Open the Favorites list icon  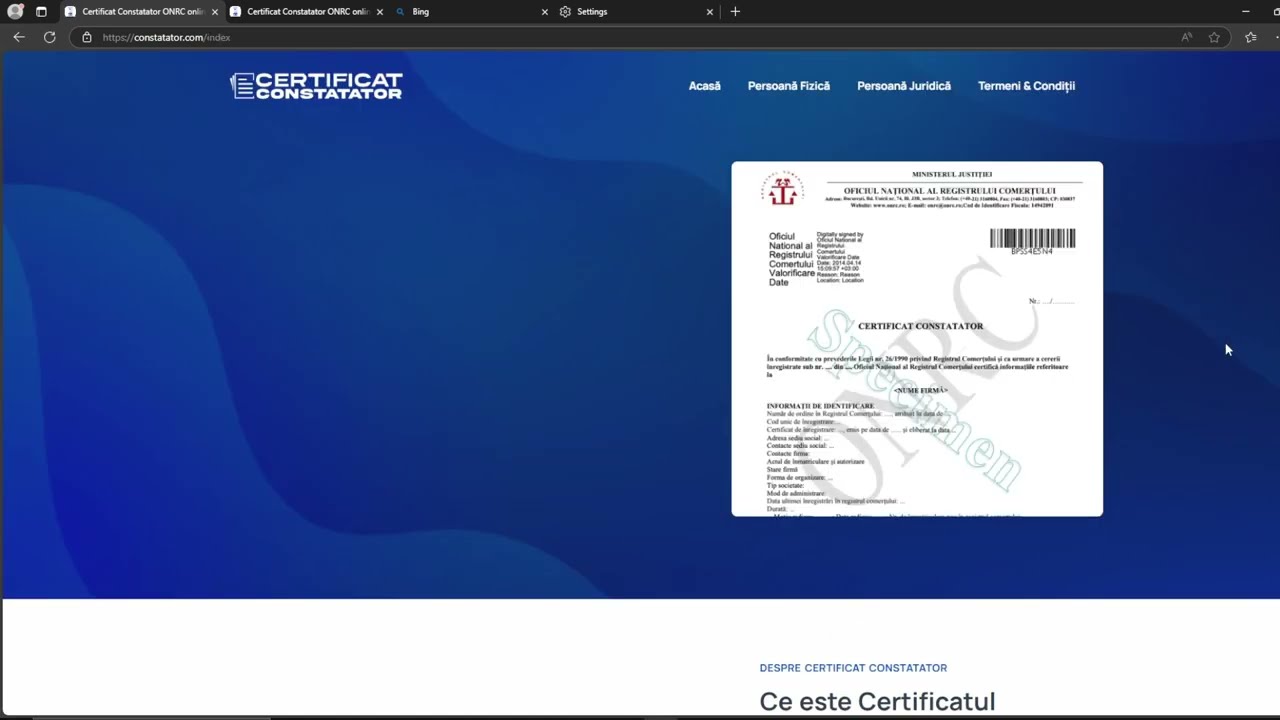pos(1251,37)
